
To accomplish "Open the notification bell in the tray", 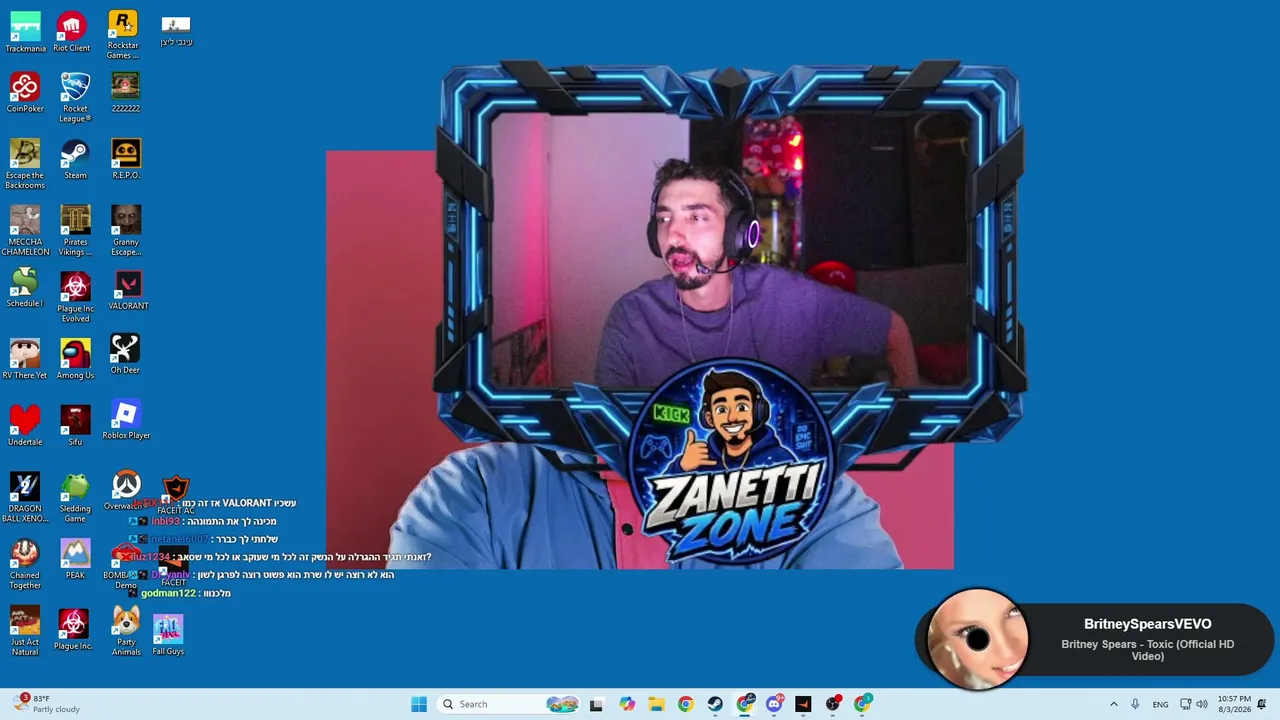I will coord(1262,704).
